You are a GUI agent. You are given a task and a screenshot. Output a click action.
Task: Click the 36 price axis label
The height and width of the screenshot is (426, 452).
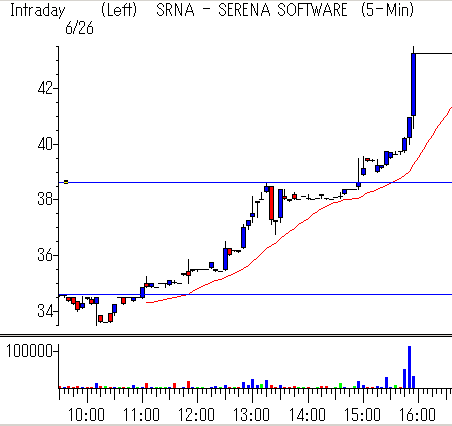point(45,255)
